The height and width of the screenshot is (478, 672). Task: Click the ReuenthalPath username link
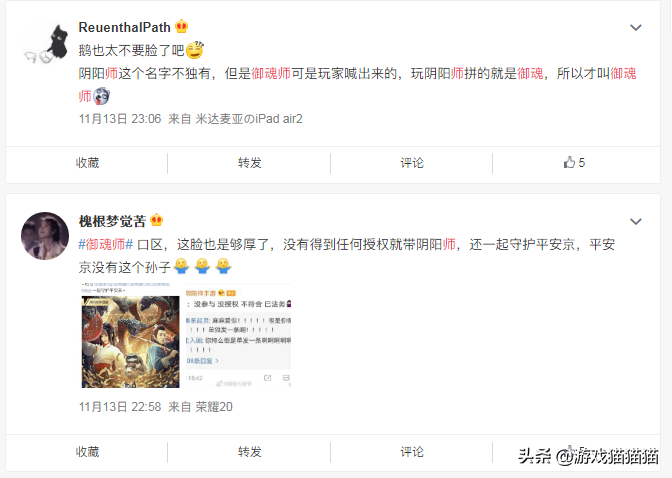click(125, 27)
